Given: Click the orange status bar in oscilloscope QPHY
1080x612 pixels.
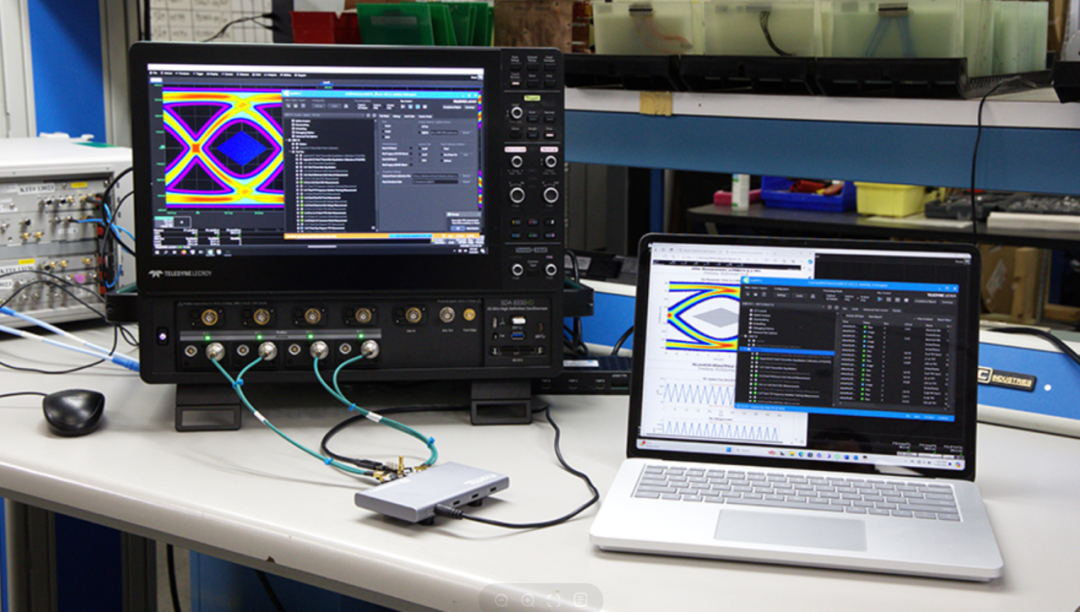Looking at the screenshot, I should [381, 236].
